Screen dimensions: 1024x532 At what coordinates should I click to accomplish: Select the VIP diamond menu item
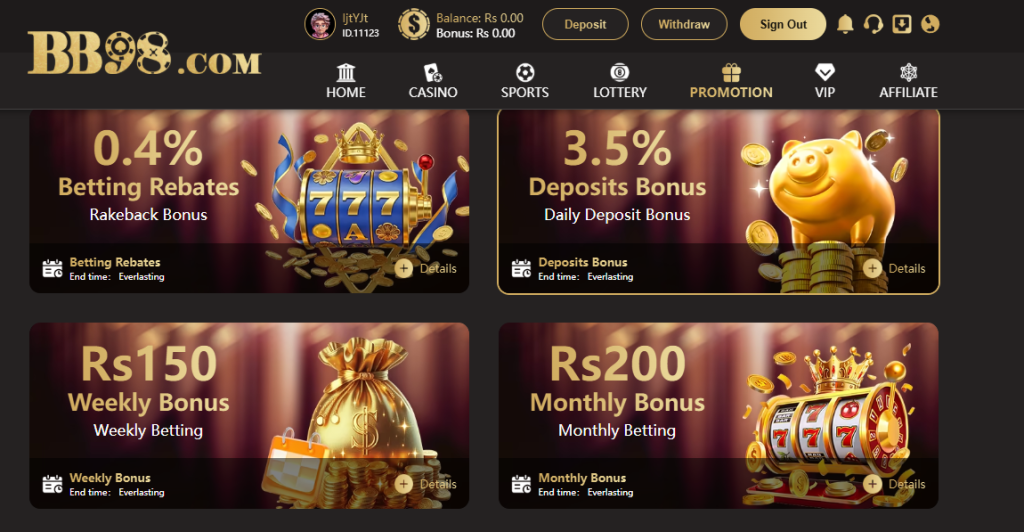[x=825, y=82]
